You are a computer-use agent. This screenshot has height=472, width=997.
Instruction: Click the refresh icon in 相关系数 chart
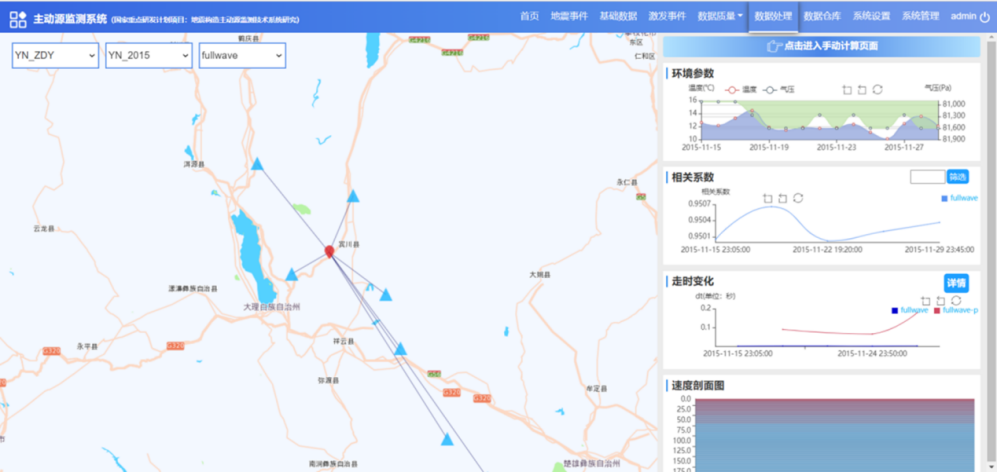(798, 198)
